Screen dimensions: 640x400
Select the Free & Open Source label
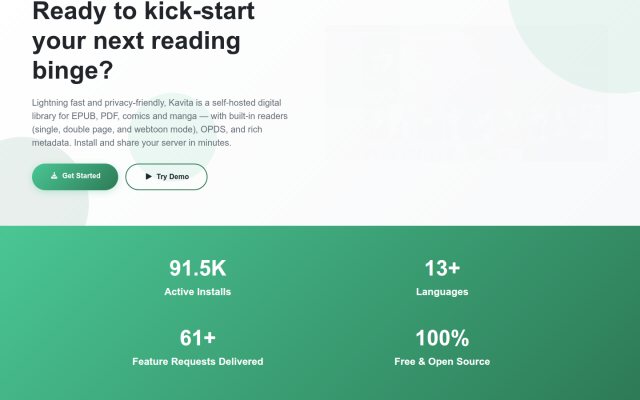[442, 362]
